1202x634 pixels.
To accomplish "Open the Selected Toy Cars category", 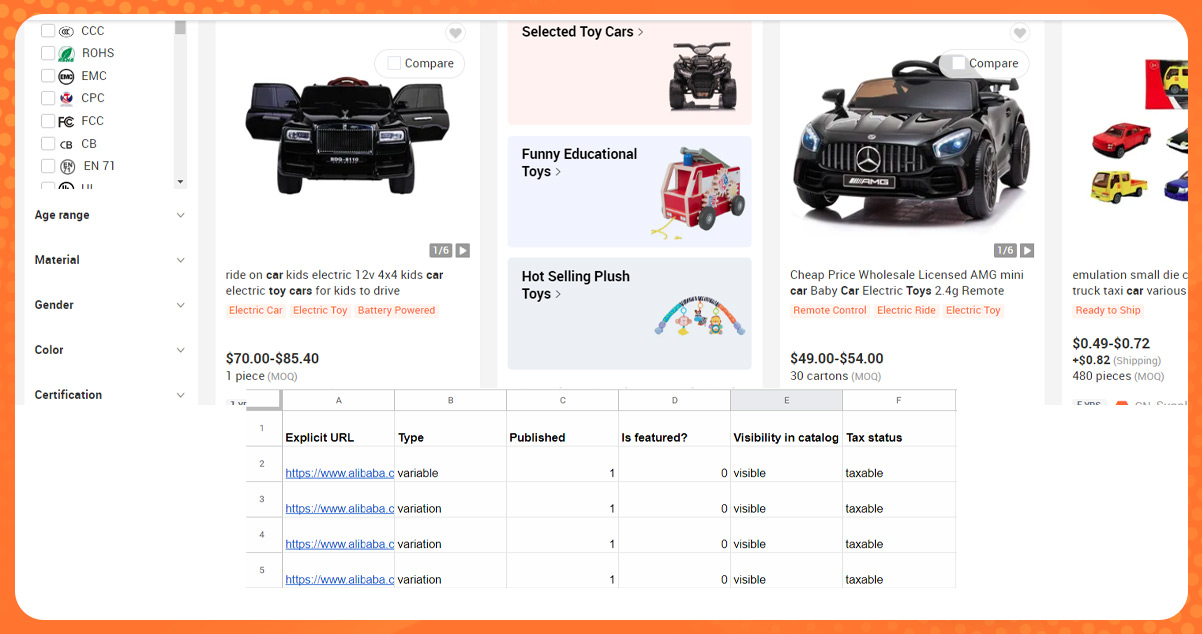I will pos(629,70).
